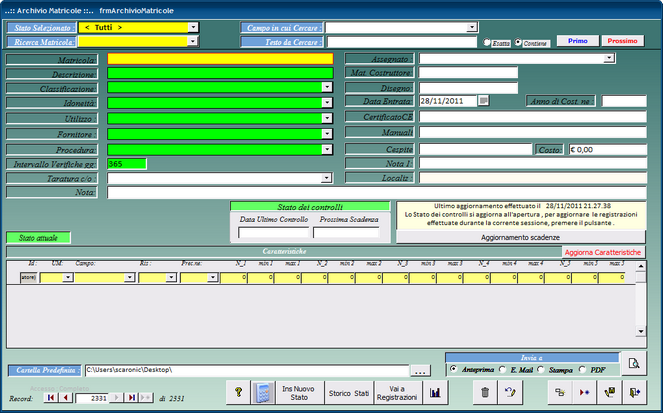The image size is (663, 413).
Task: Click the Primo search button
Action: (x=578, y=41)
